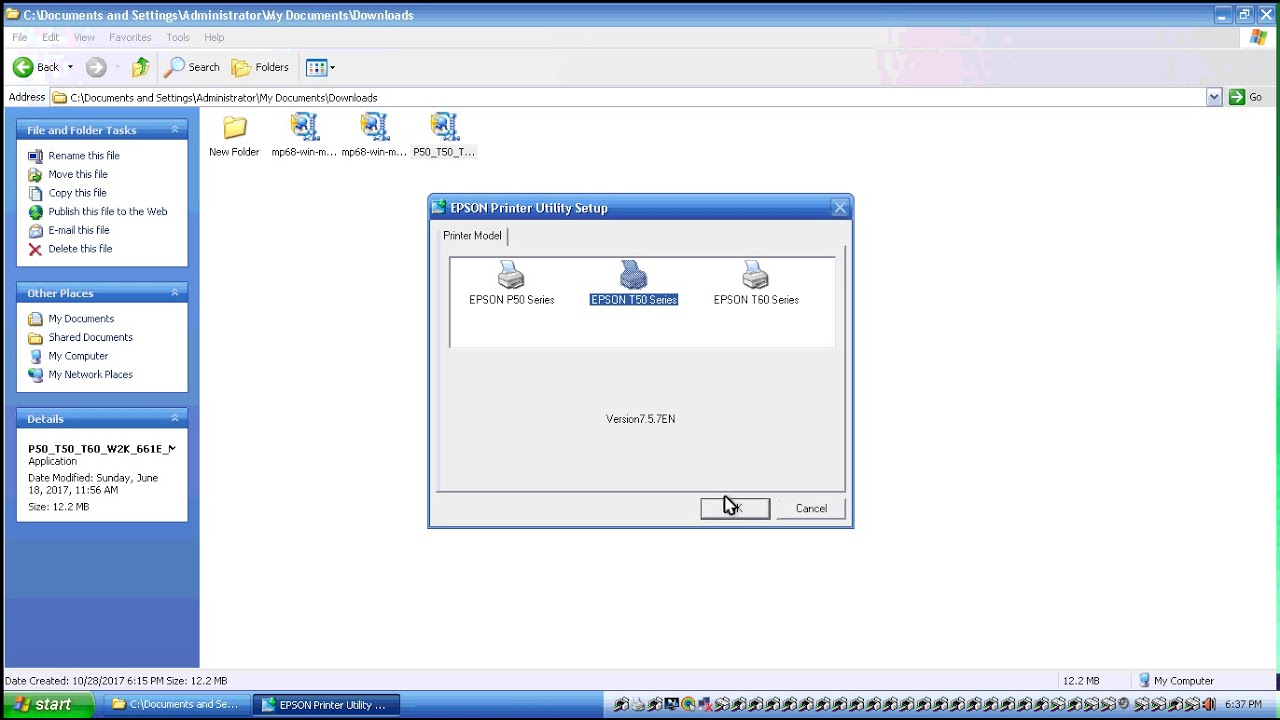Click Move this file
This screenshot has width=1280, height=720.
click(x=78, y=174)
